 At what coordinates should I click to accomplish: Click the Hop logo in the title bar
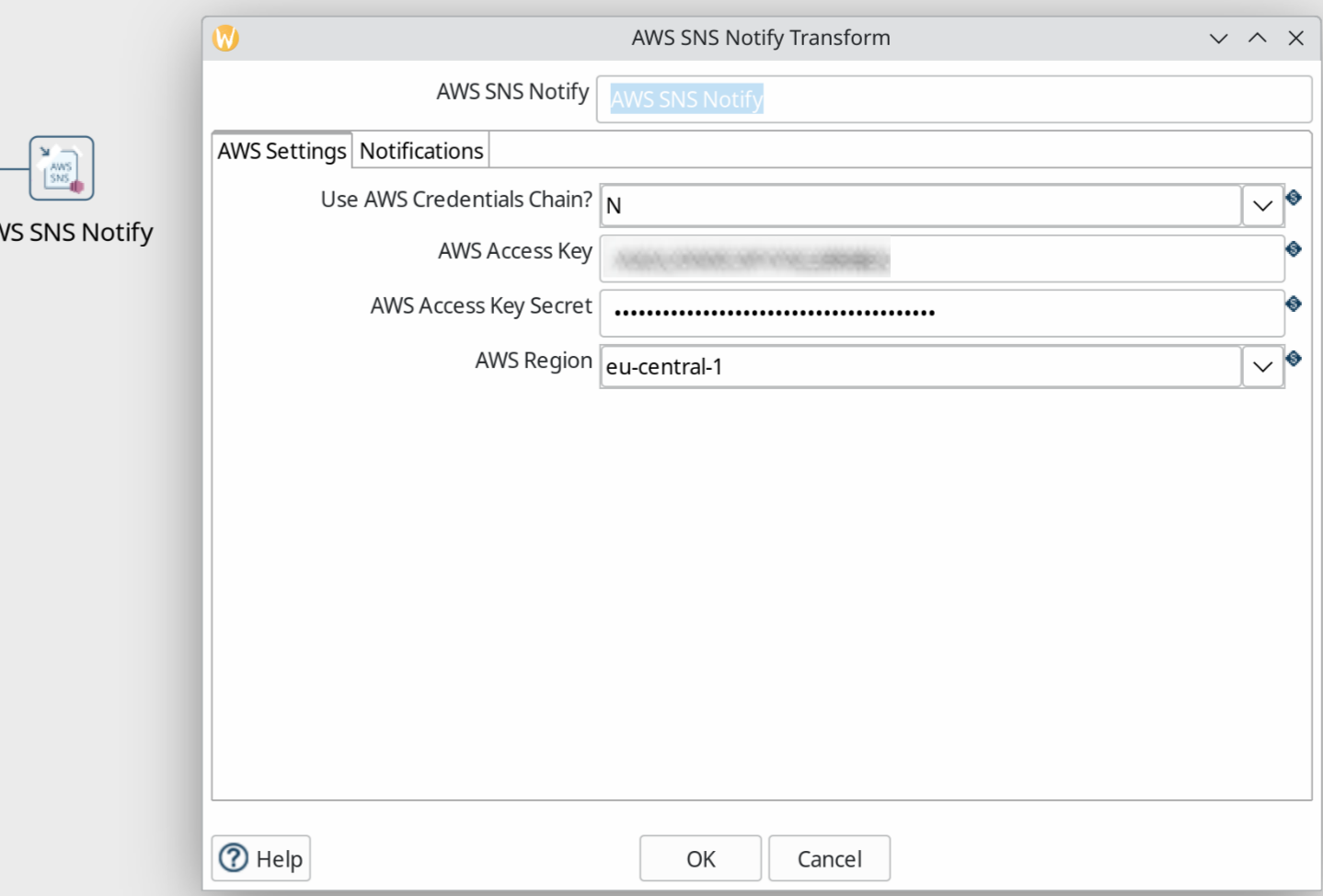click(225, 38)
